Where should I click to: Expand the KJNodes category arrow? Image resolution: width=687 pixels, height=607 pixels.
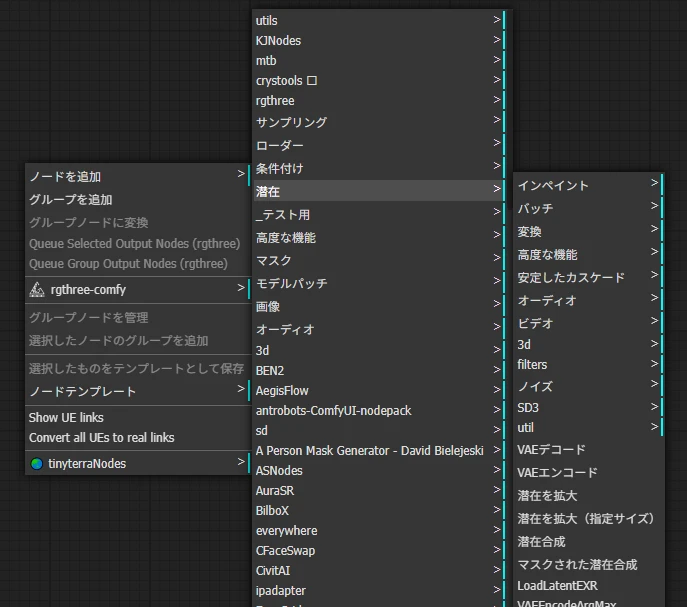496,40
